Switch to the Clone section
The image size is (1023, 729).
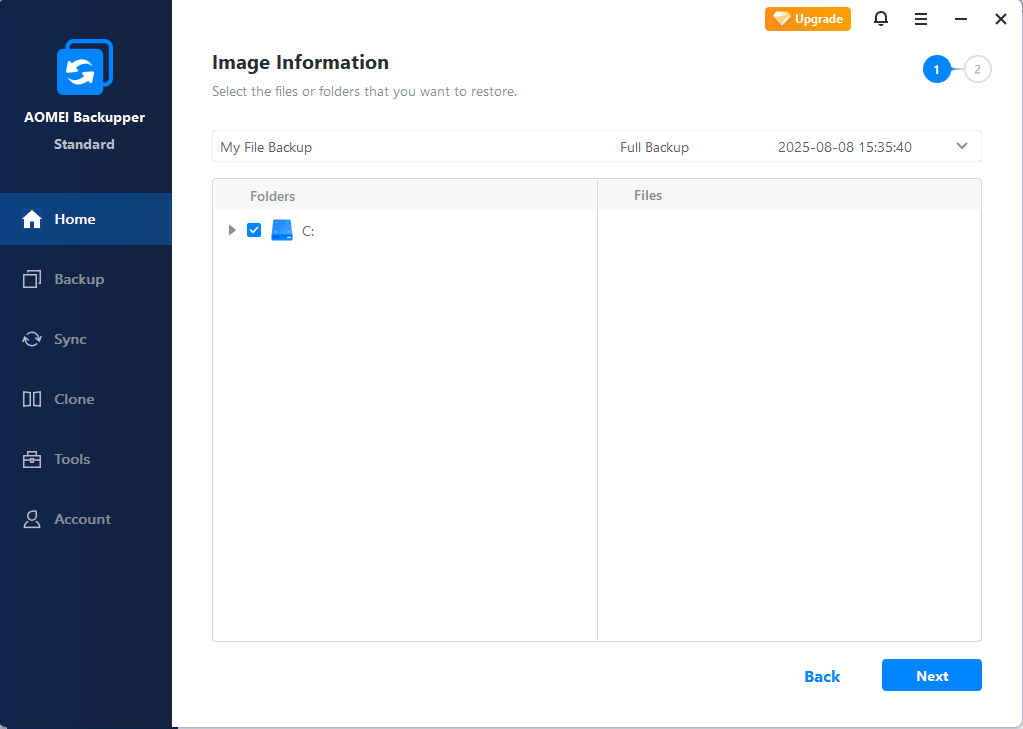tap(85, 399)
